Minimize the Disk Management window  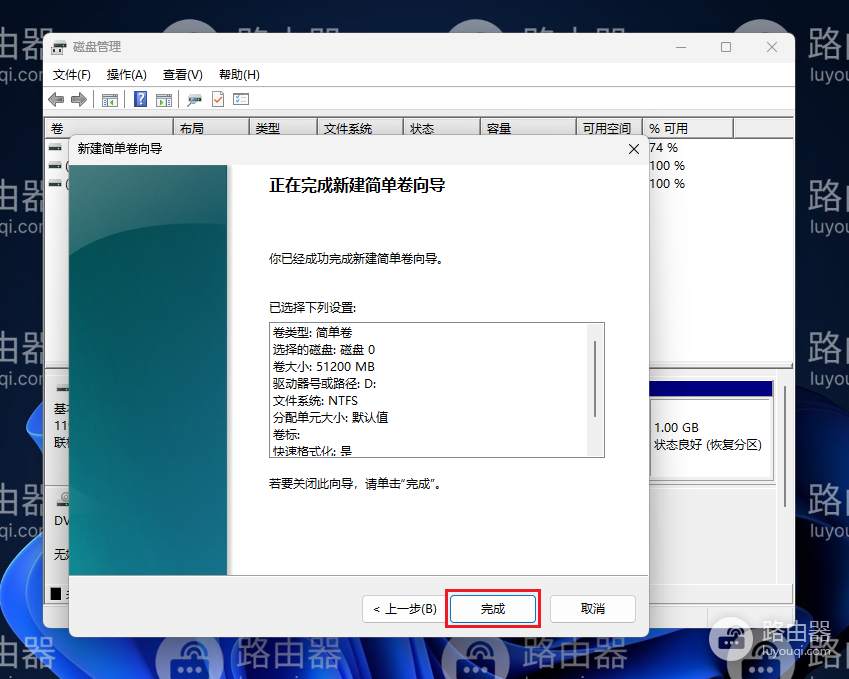[681, 47]
